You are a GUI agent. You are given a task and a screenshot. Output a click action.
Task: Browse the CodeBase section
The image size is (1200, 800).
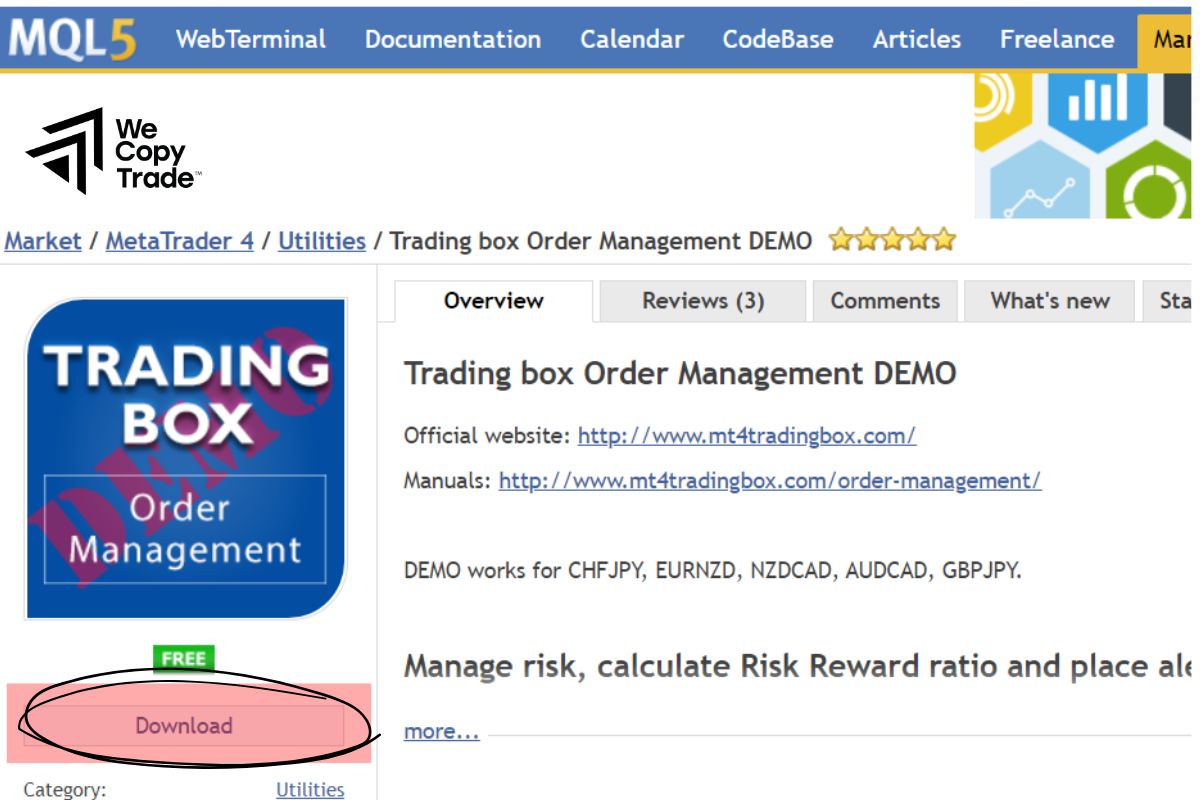click(777, 39)
